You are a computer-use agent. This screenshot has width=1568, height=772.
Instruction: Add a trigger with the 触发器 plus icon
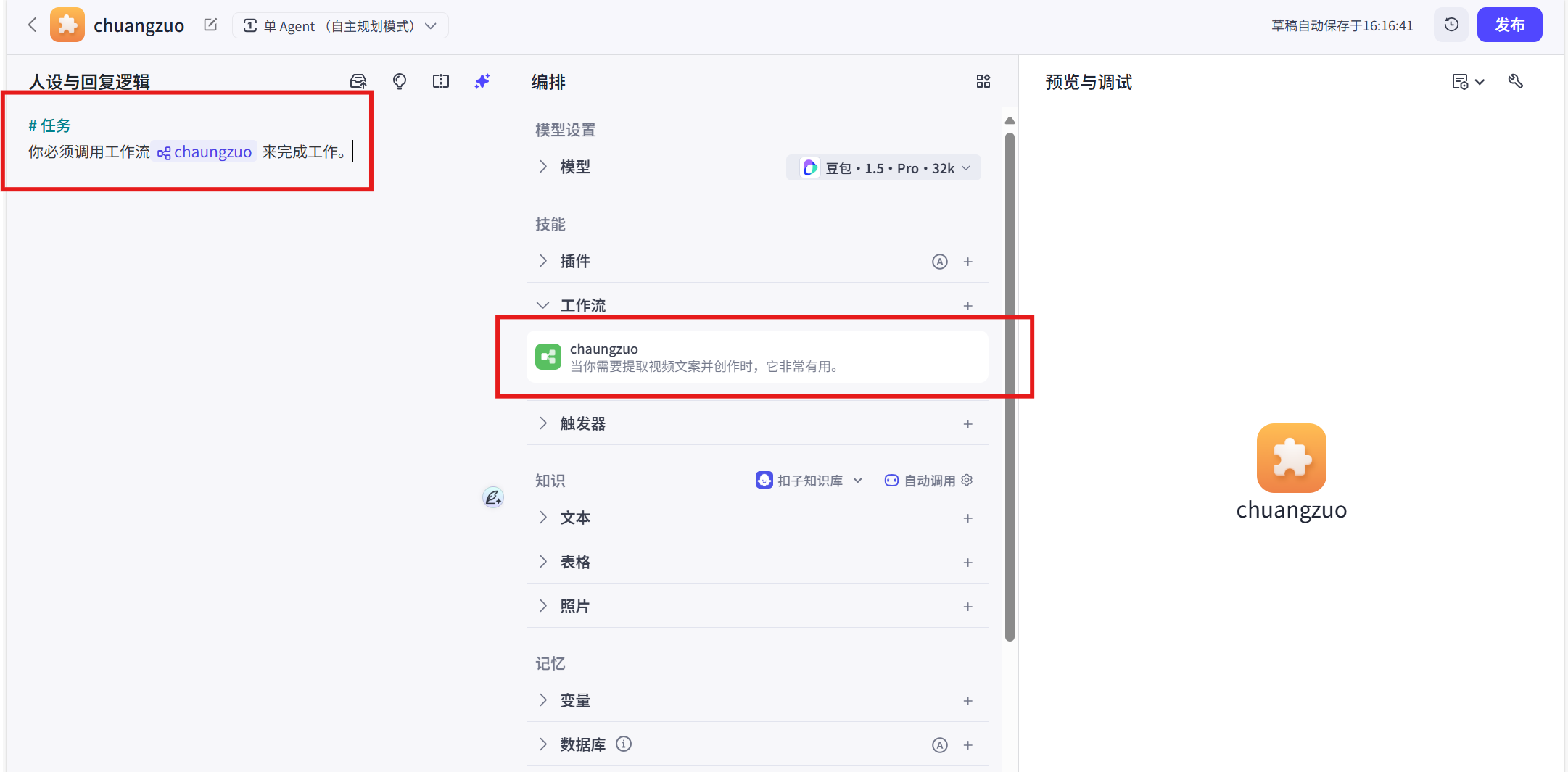[x=967, y=424]
